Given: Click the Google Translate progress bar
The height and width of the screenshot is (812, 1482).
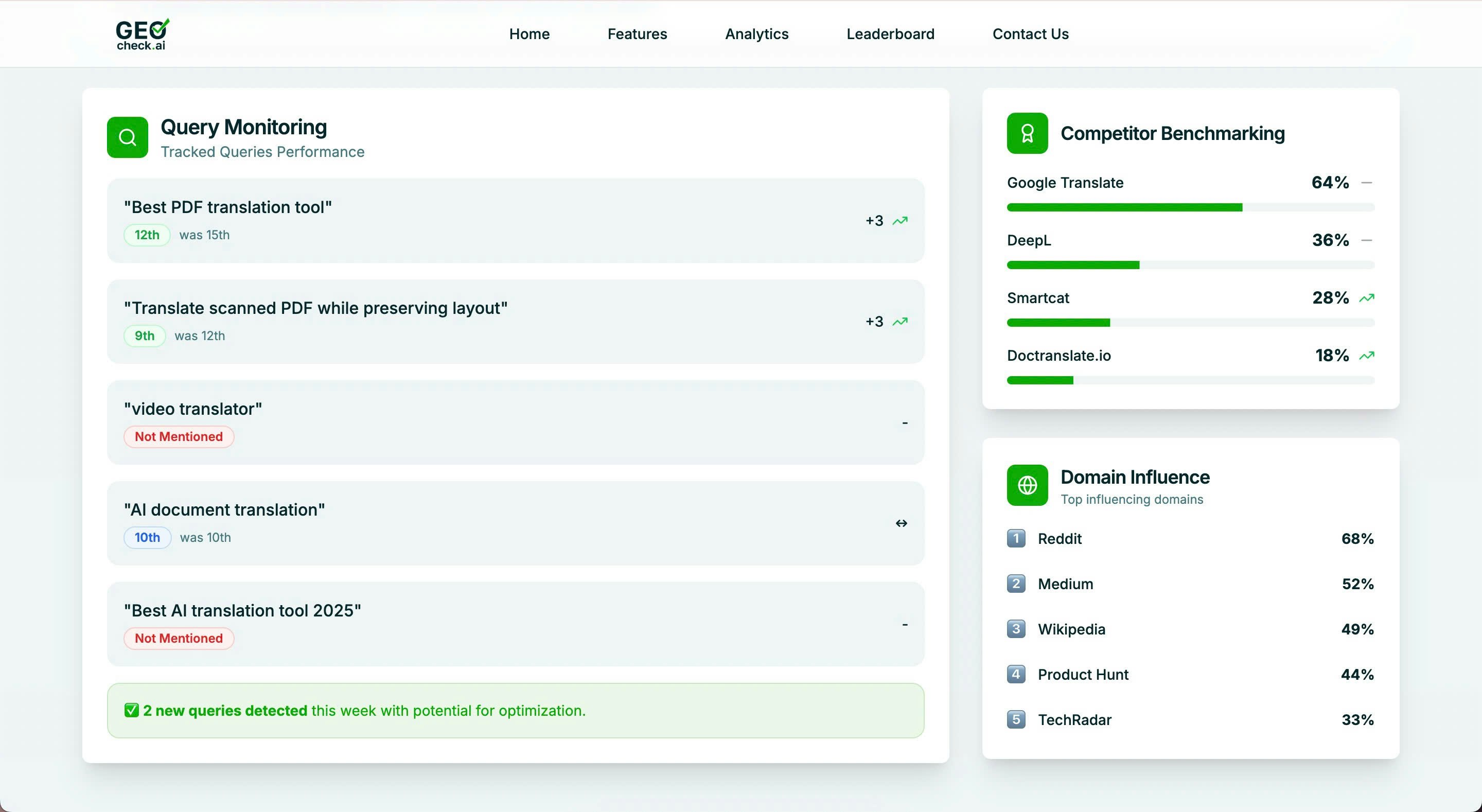Looking at the screenshot, I should coord(1190,207).
